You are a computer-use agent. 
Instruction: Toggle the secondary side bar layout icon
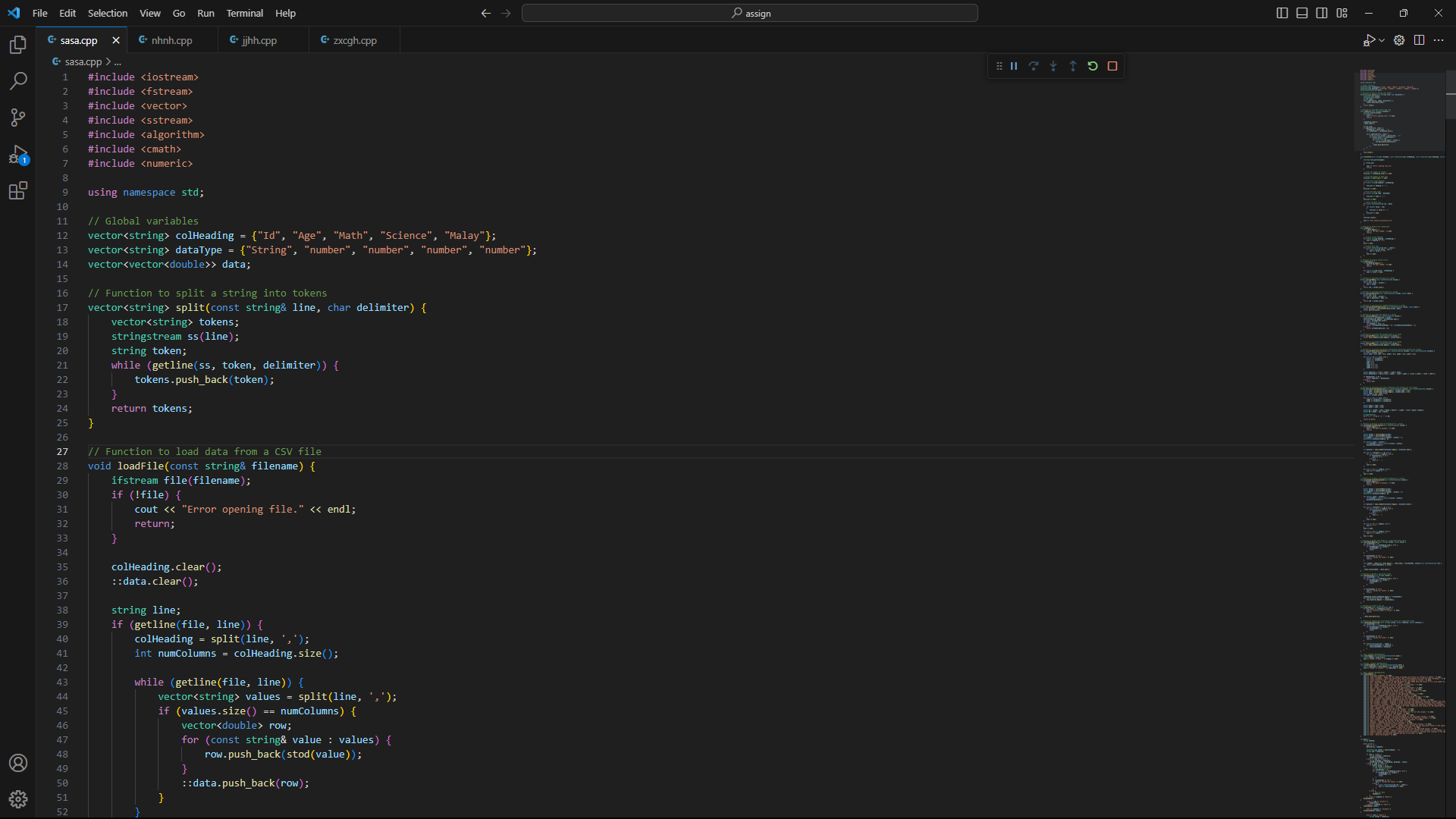tap(1322, 13)
